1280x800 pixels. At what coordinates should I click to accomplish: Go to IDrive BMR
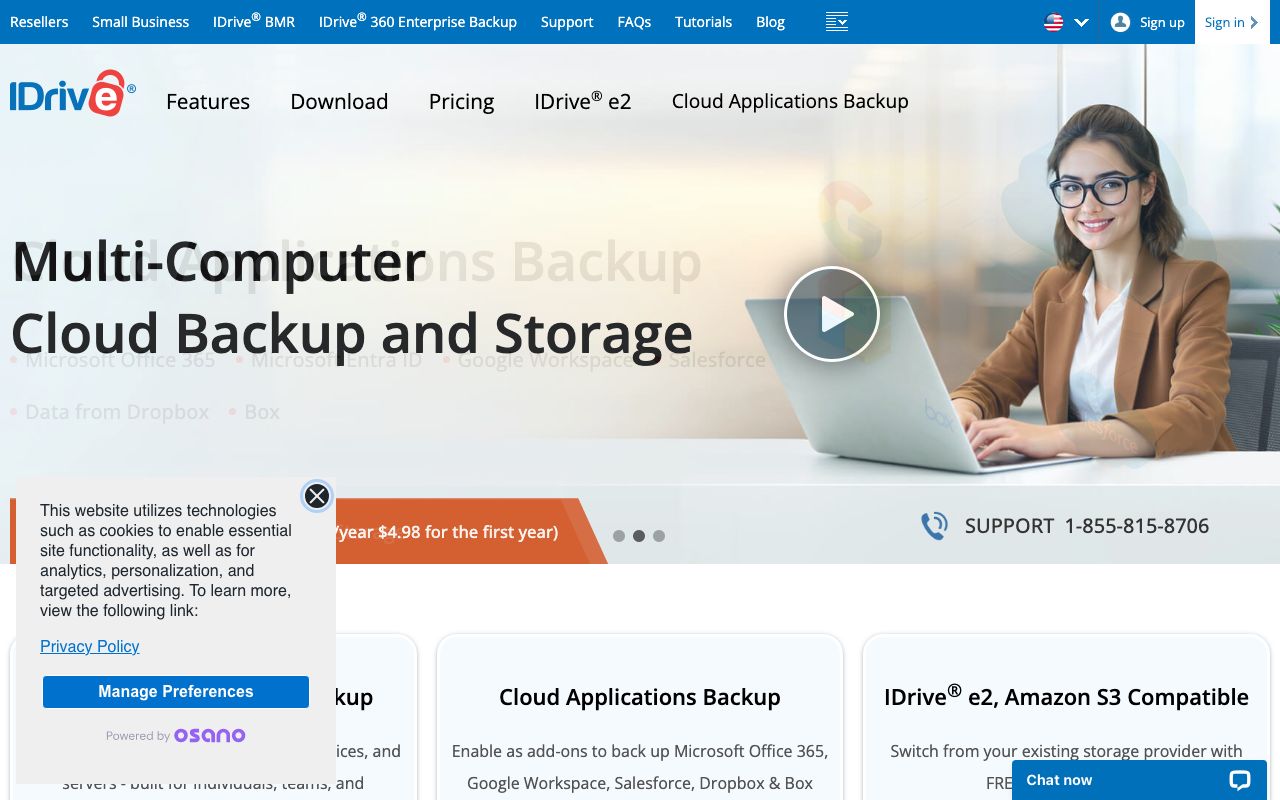254,21
